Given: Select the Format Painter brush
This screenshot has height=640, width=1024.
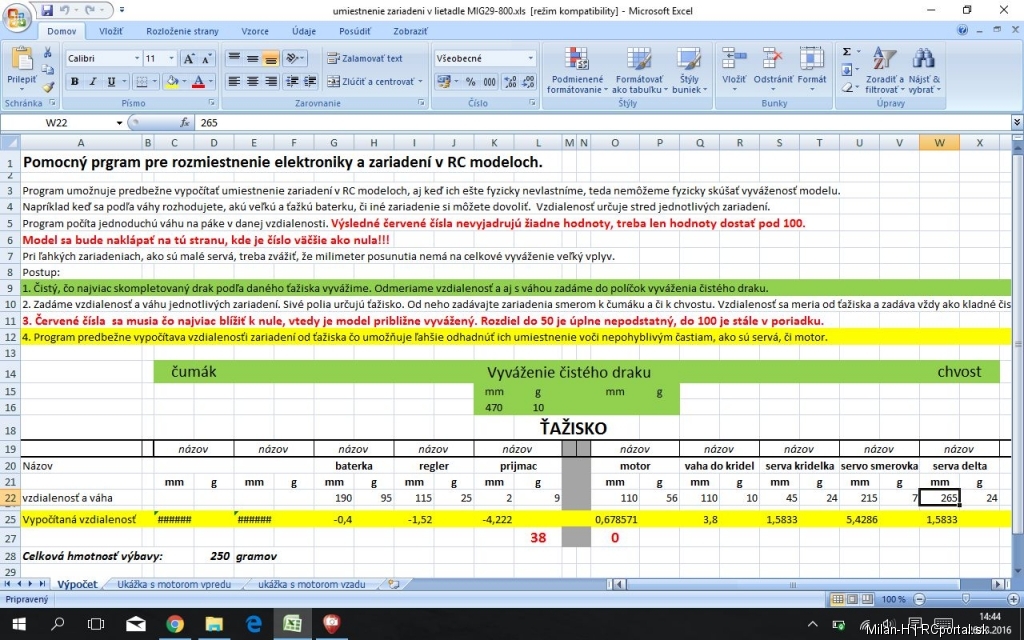Looking at the screenshot, I should (x=48, y=86).
